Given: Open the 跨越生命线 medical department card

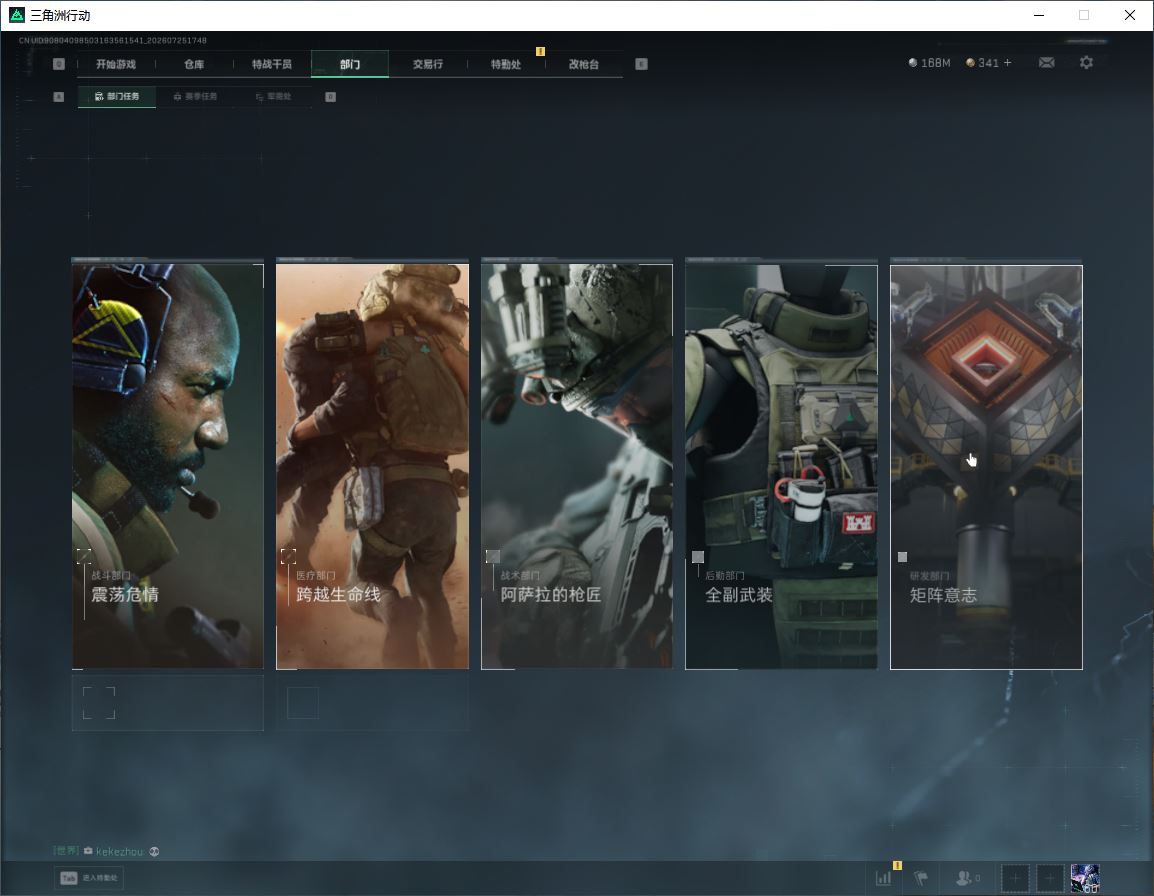Looking at the screenshot, I should [x=372, y=466].
